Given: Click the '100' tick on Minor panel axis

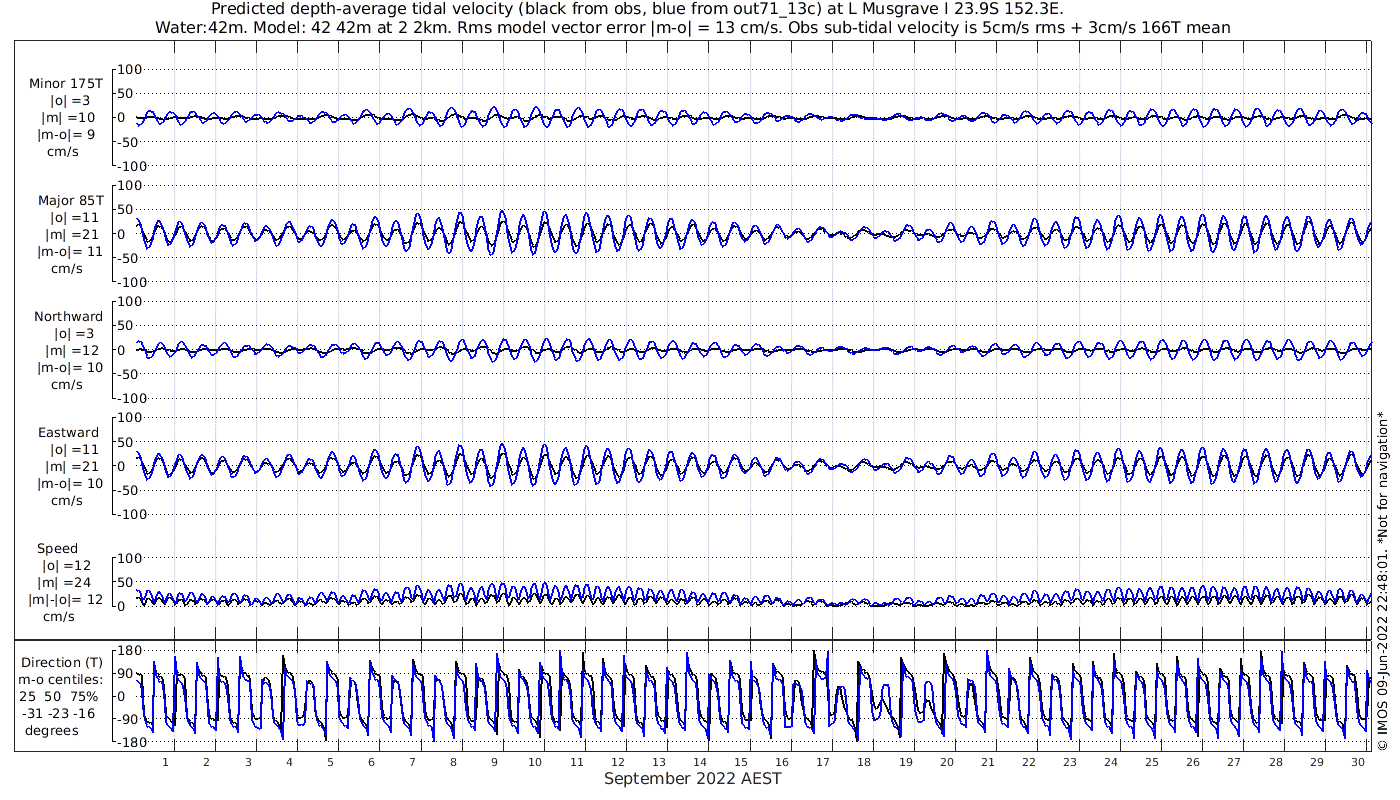Looking at the screenshot, I should pos(131,69).
